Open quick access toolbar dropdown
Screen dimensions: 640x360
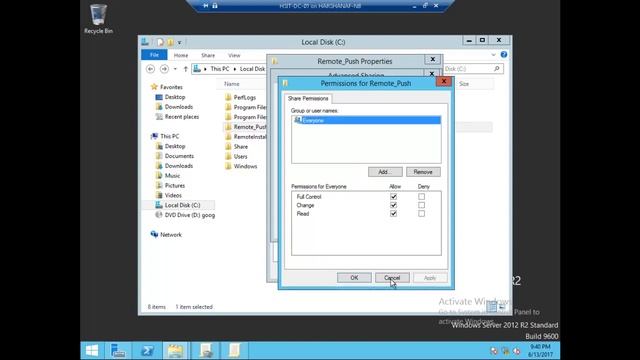click(179, 42)
